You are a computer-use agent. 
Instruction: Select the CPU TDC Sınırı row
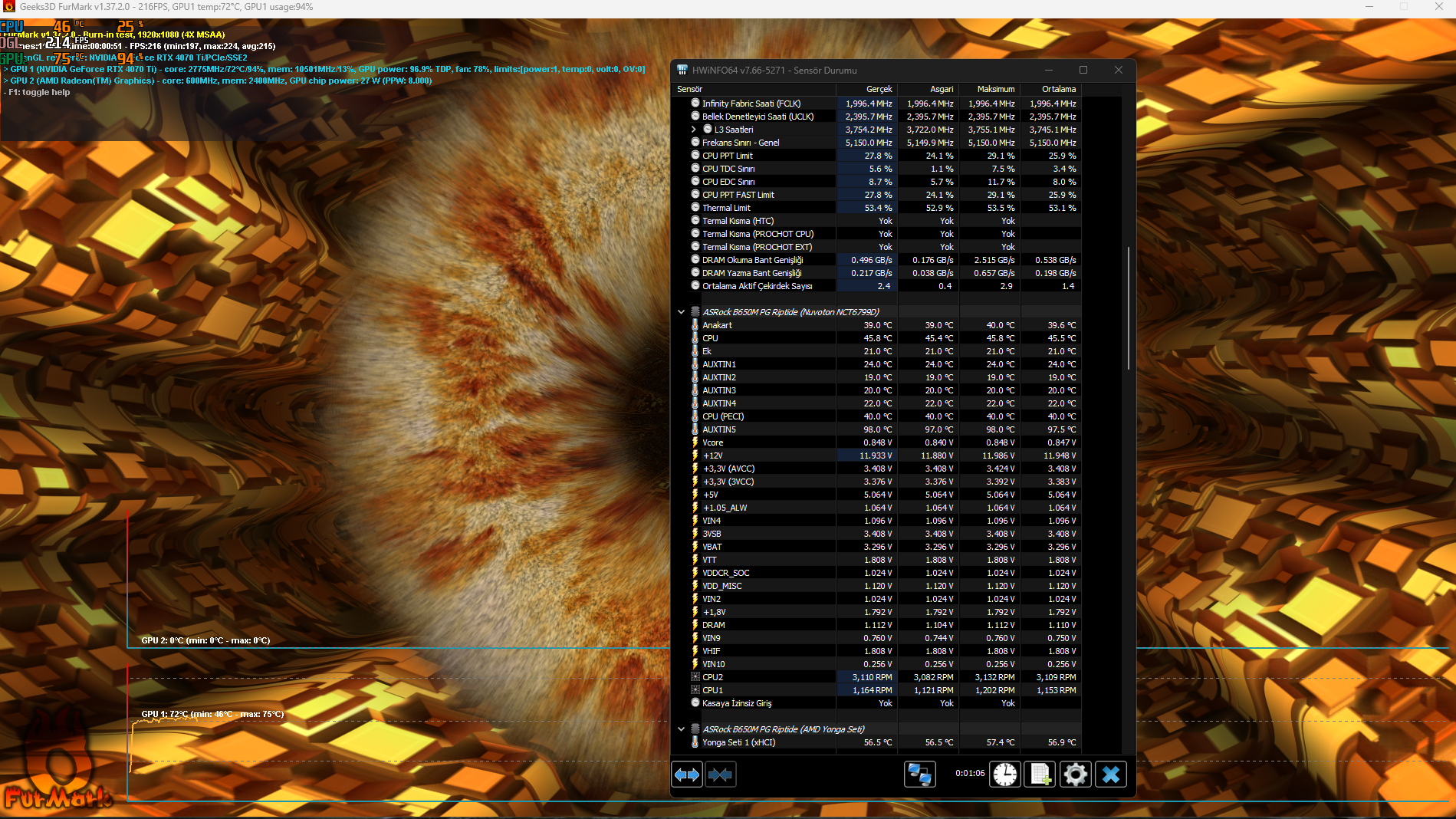pos(876,169)
